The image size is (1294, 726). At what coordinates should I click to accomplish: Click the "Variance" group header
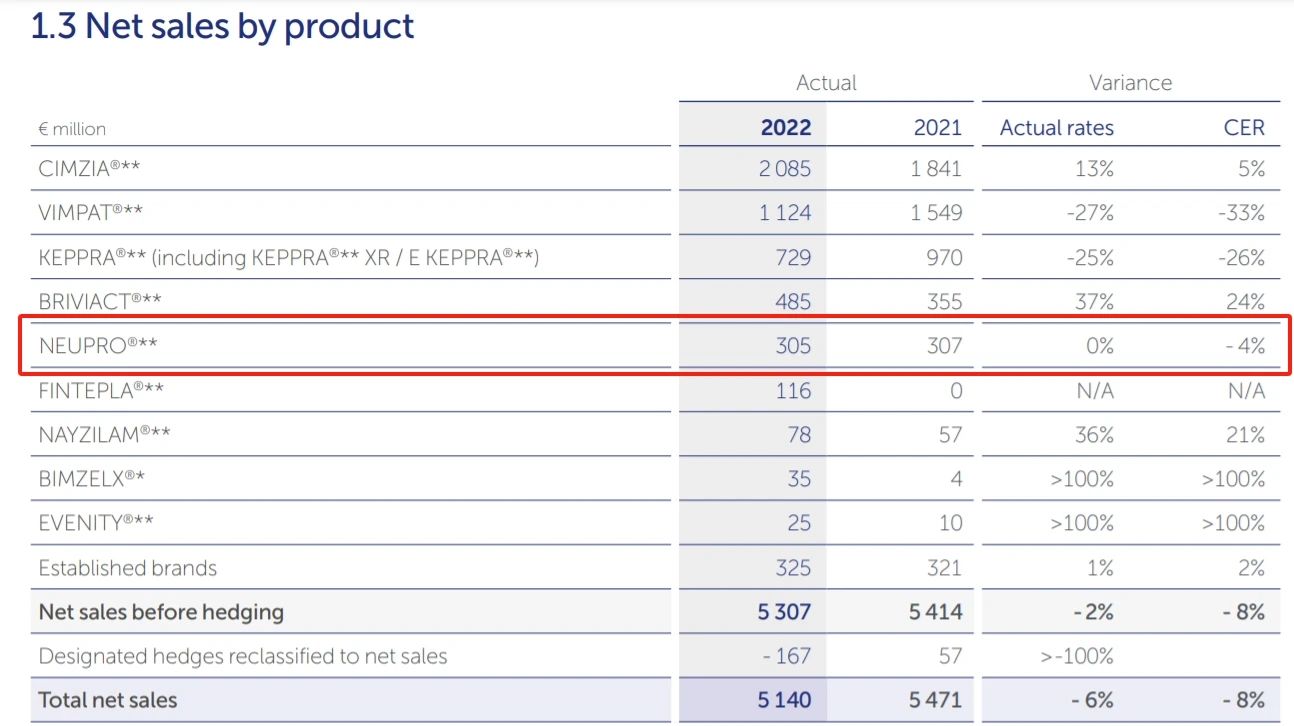coord(1130,83)
